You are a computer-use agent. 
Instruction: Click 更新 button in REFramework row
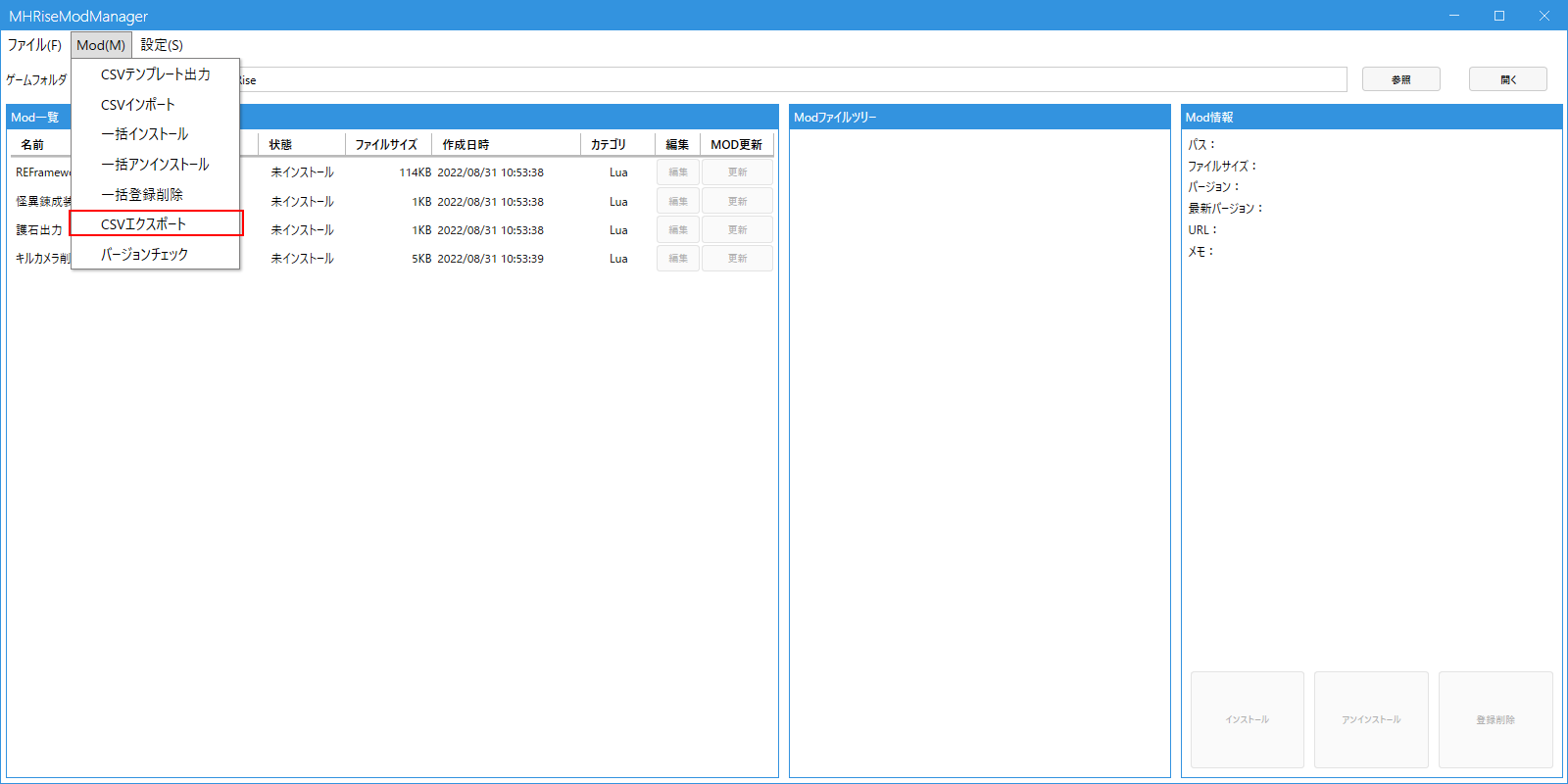(x=738, y=172)
